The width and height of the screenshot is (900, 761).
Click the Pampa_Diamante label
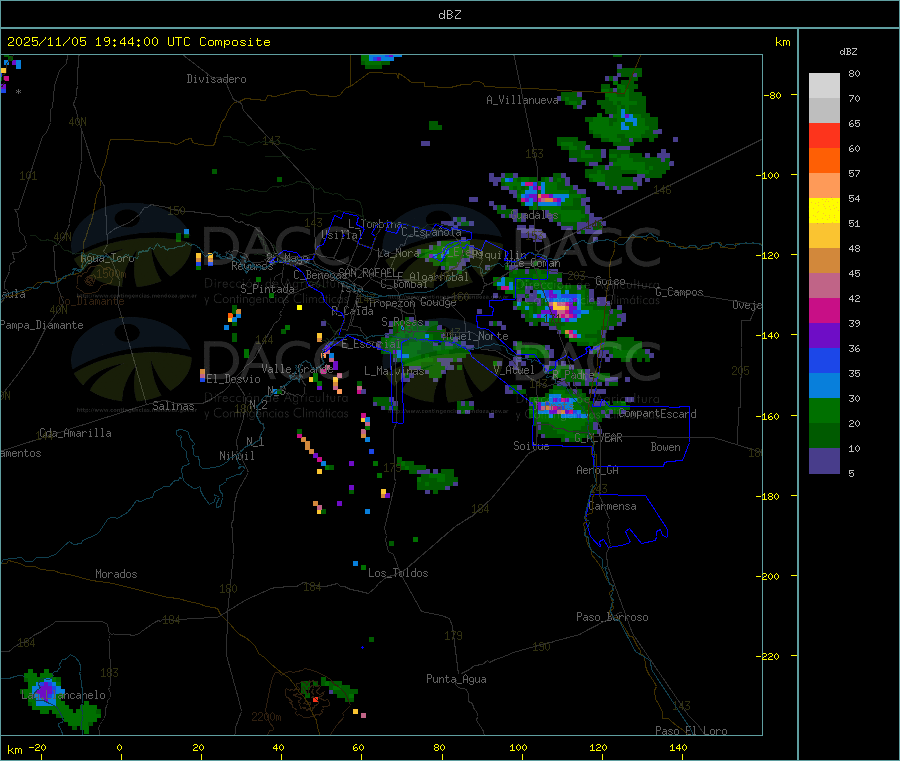coord(41,325)
